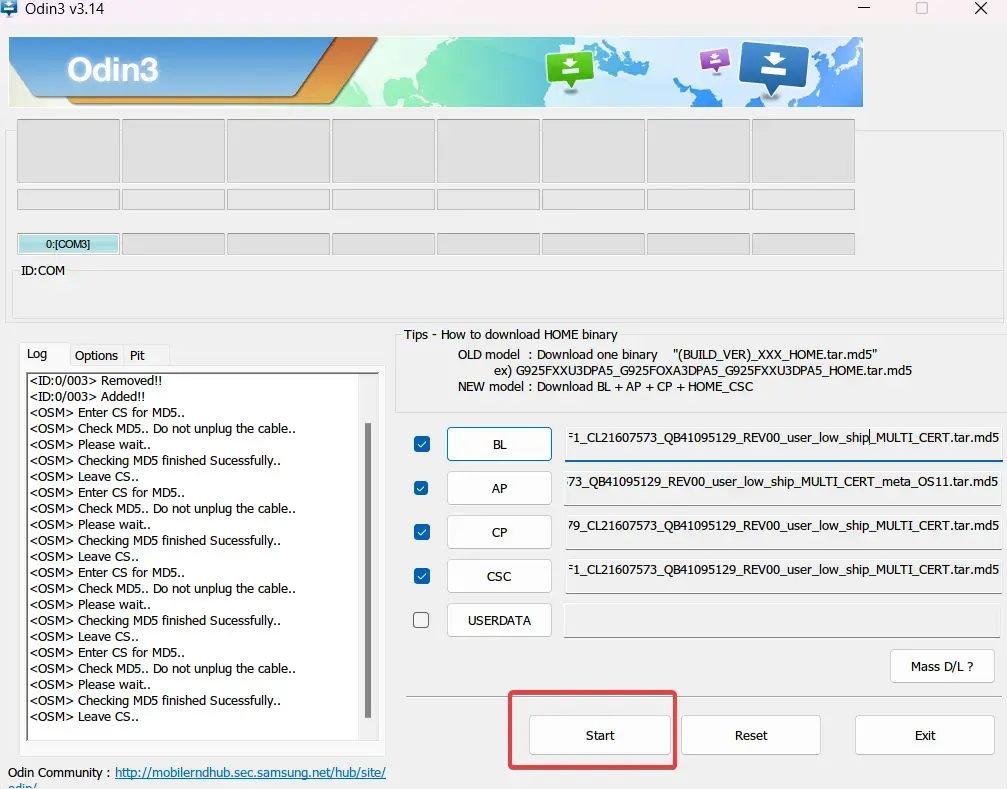The image size is (1007, 789).
Task: Click the purple transfer icon in banner
Action: click(x=715, y=60)
